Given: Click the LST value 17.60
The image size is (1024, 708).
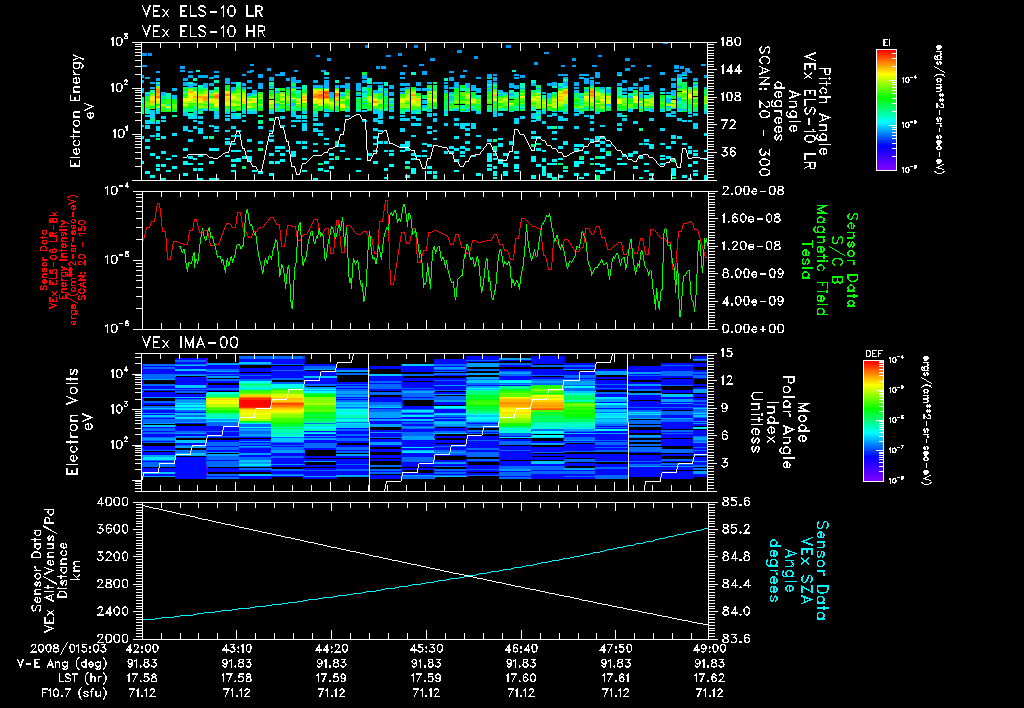Looking at the screenshot, I should click(x=520, y=678).
